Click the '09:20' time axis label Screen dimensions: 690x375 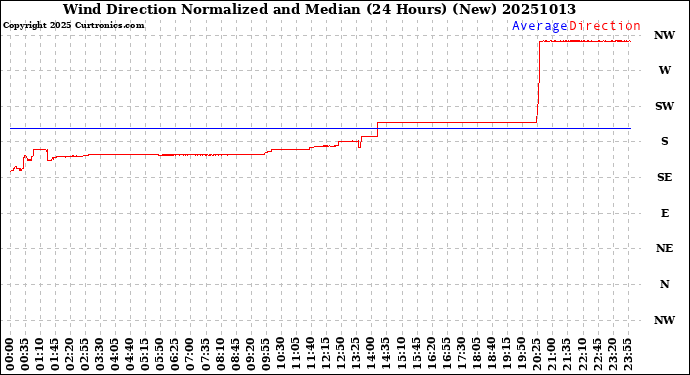(250, 354)
